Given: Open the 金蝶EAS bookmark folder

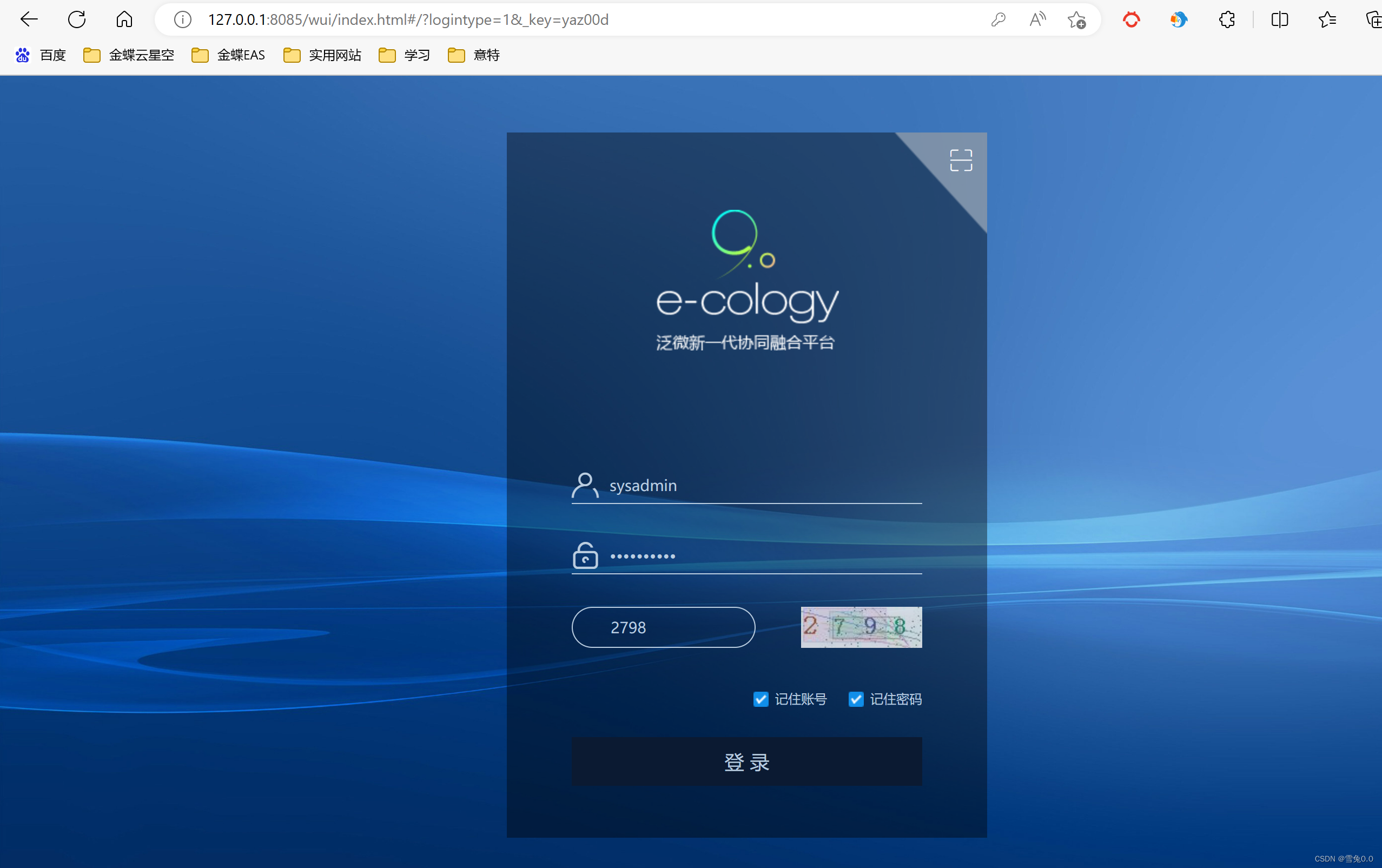Looking at the screenshot, I should [228, 55].
